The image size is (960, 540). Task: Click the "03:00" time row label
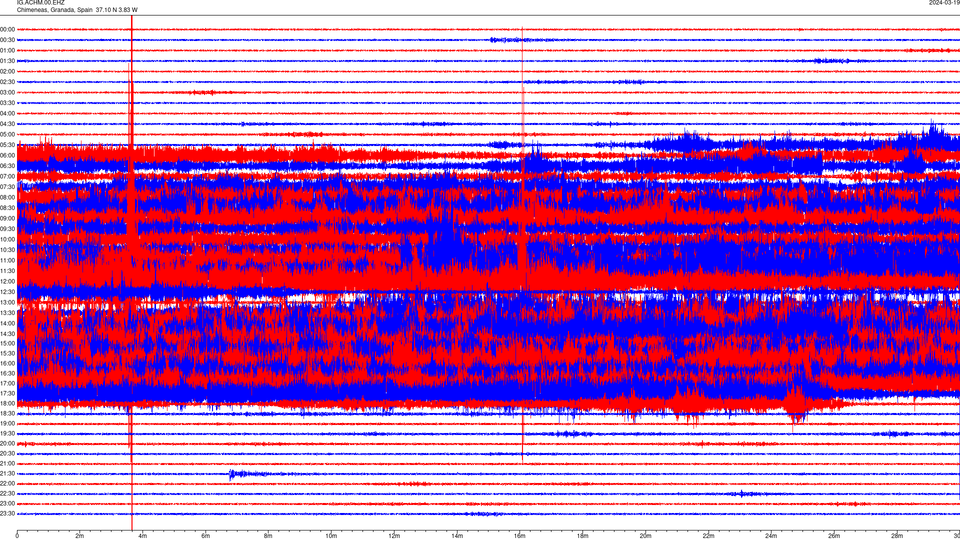7,92
